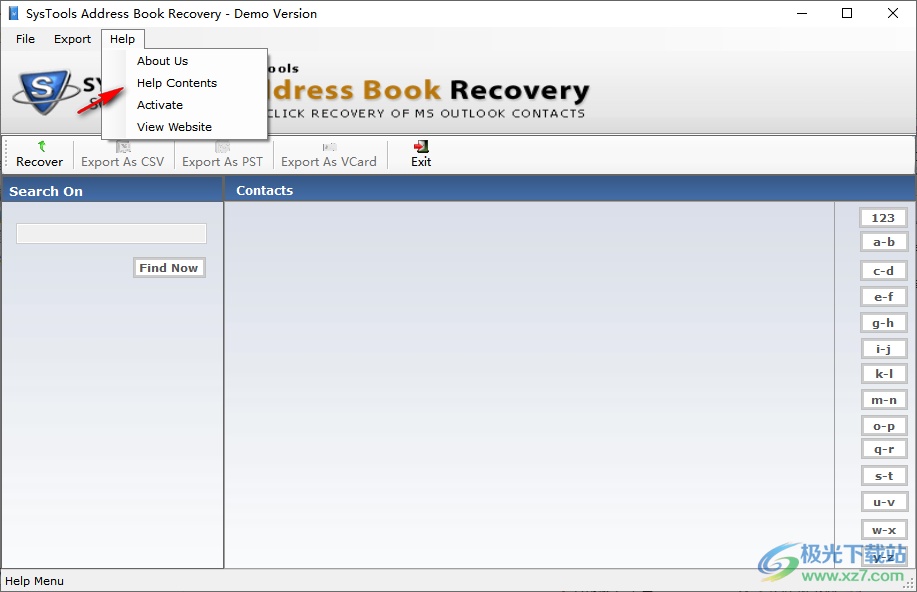917x592 pixels.
Task: Click the Exit toolbar icon
Action: click(421, 146)
